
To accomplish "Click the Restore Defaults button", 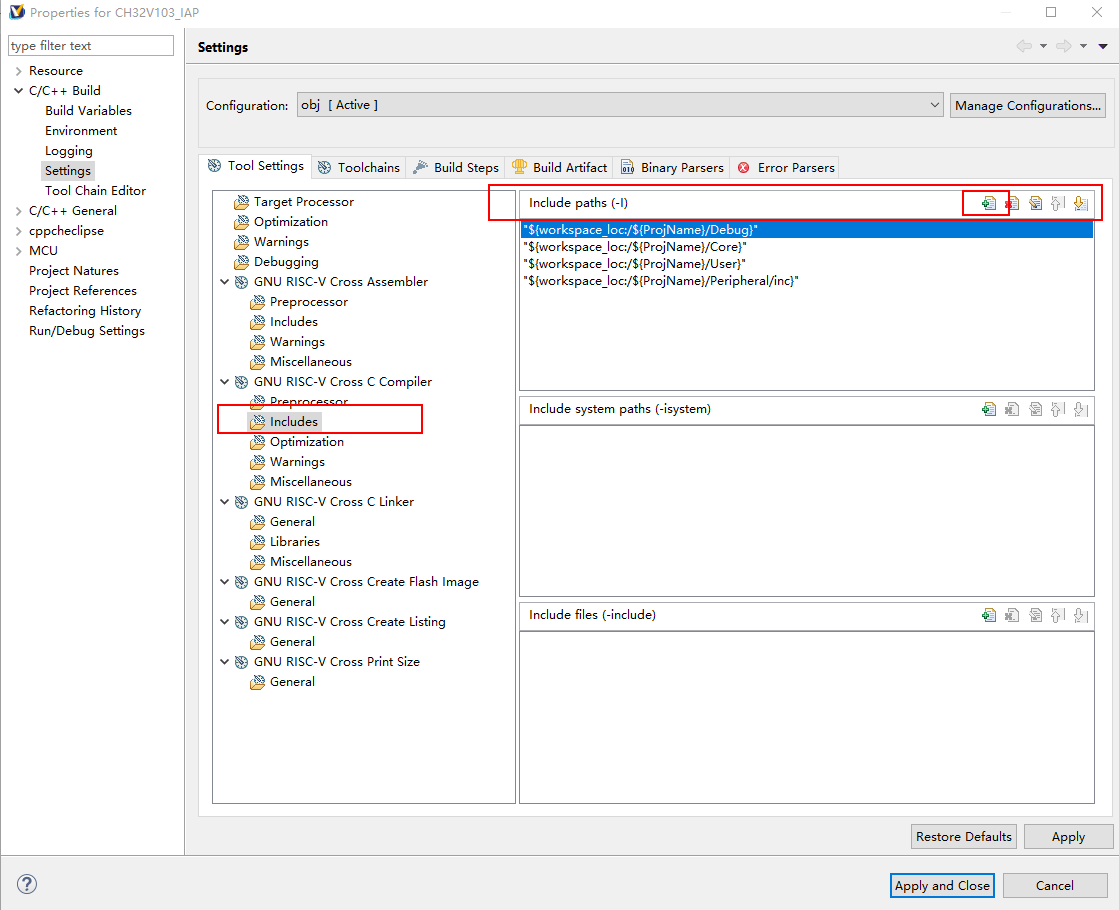I will pos(964,836).
